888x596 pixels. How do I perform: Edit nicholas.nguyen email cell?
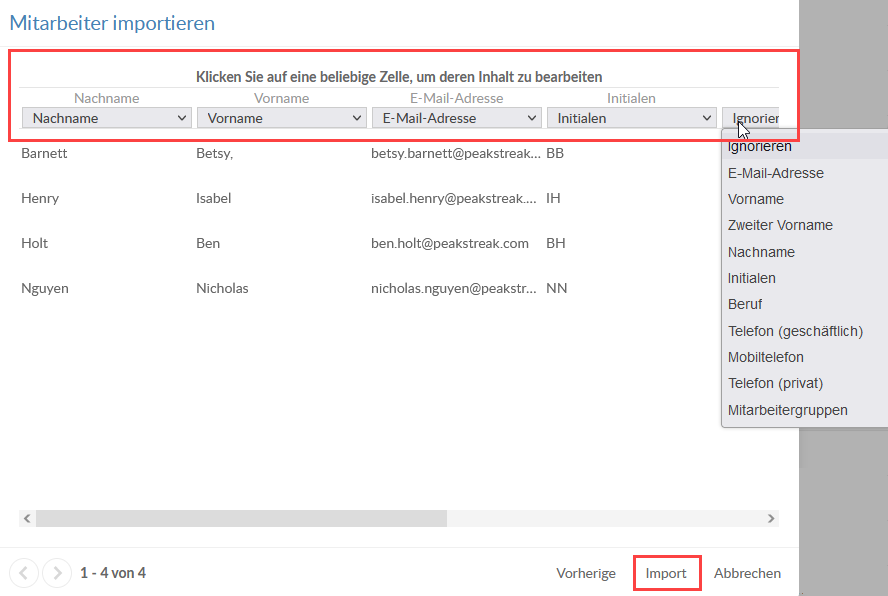click(456, 288)
